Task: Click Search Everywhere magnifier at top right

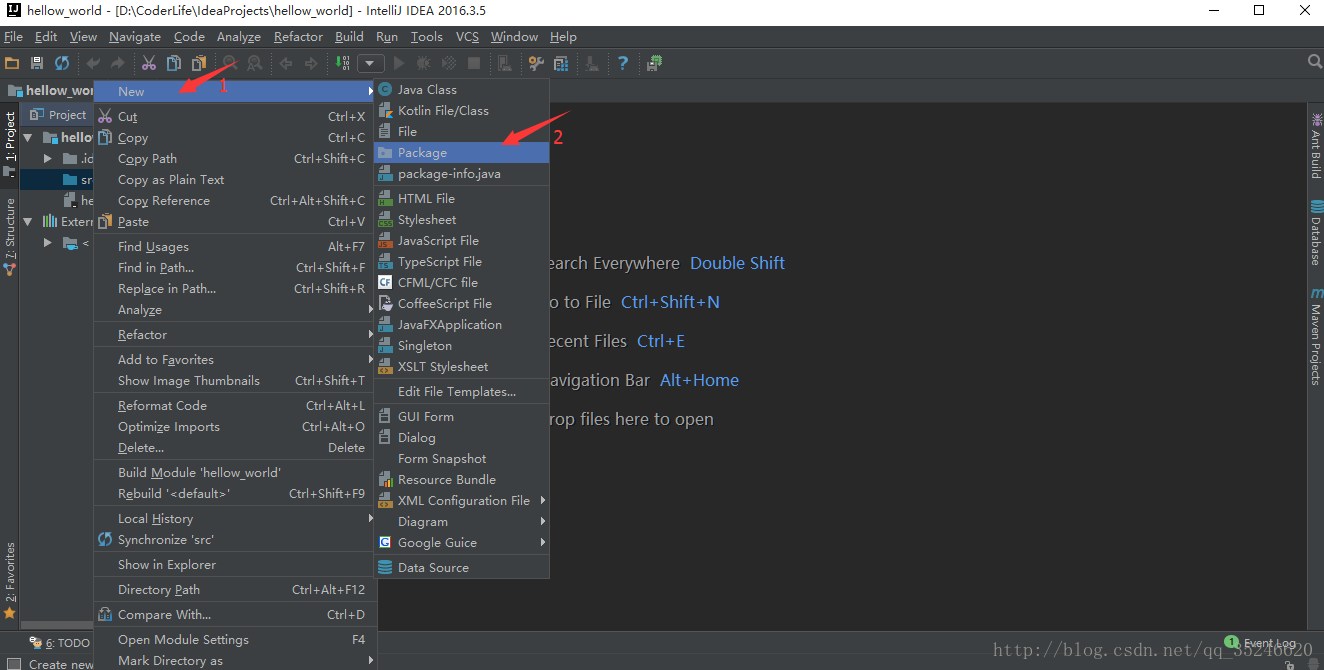Action: 1315,62
